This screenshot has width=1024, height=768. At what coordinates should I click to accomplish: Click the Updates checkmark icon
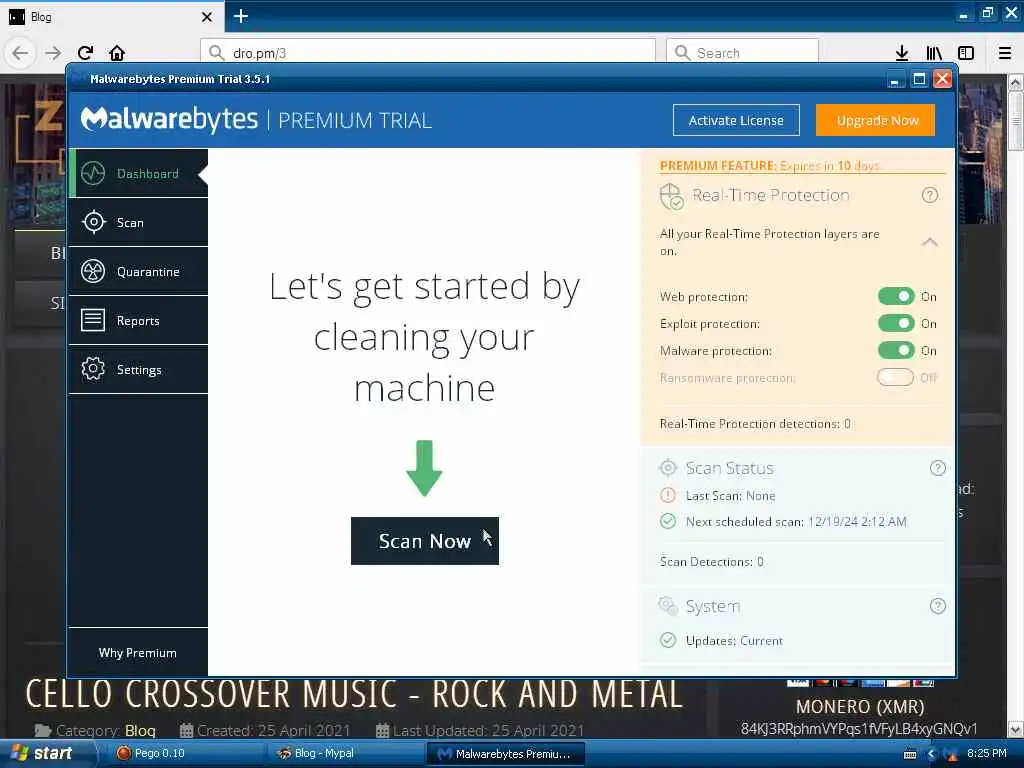[x=667, y=640]
